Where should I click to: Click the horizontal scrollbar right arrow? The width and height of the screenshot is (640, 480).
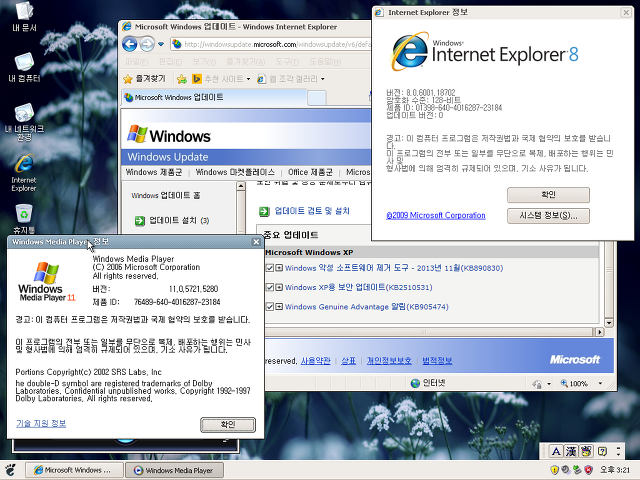coord(599,332)
